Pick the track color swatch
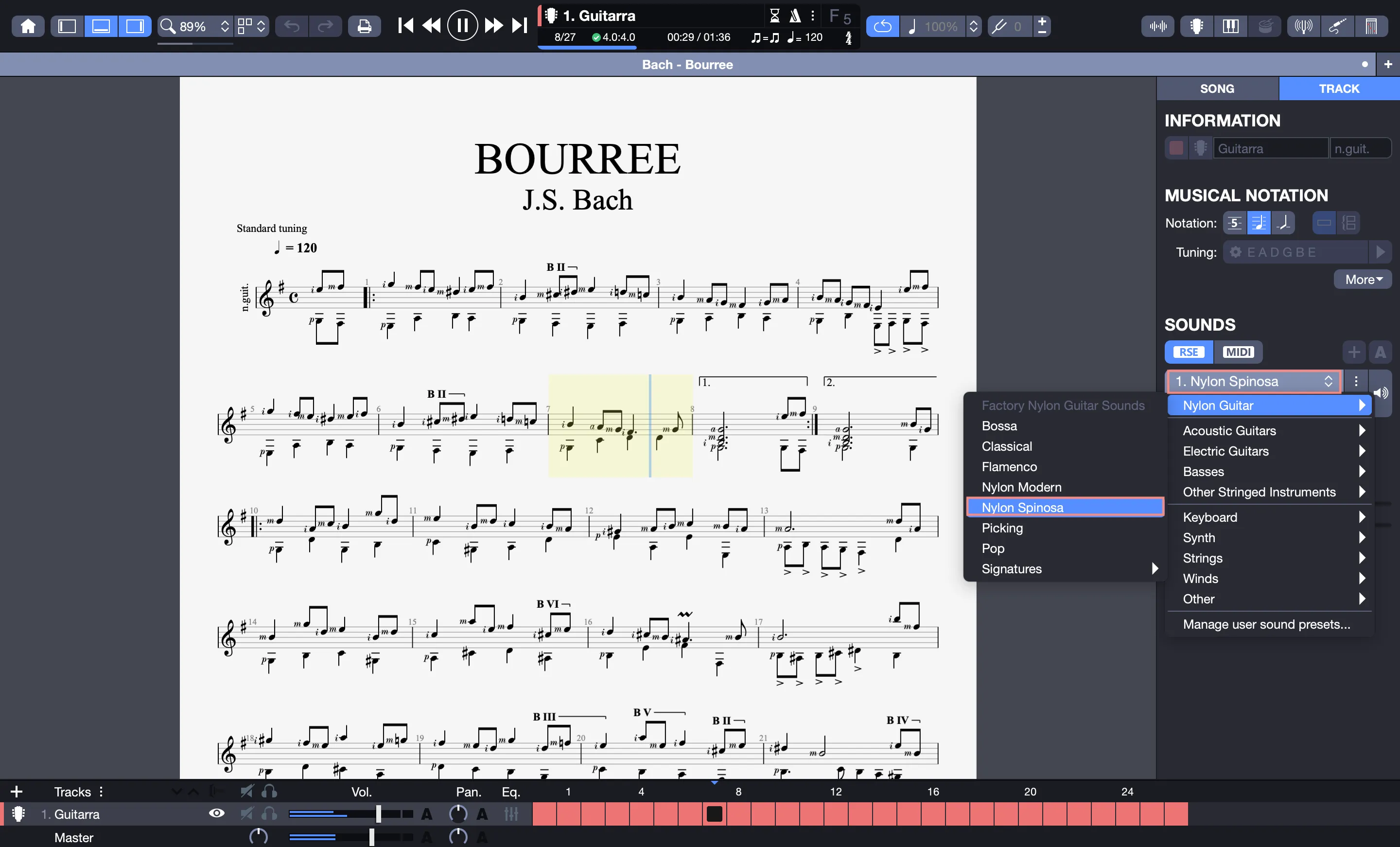1400x847 pixels. (1176, 148)
